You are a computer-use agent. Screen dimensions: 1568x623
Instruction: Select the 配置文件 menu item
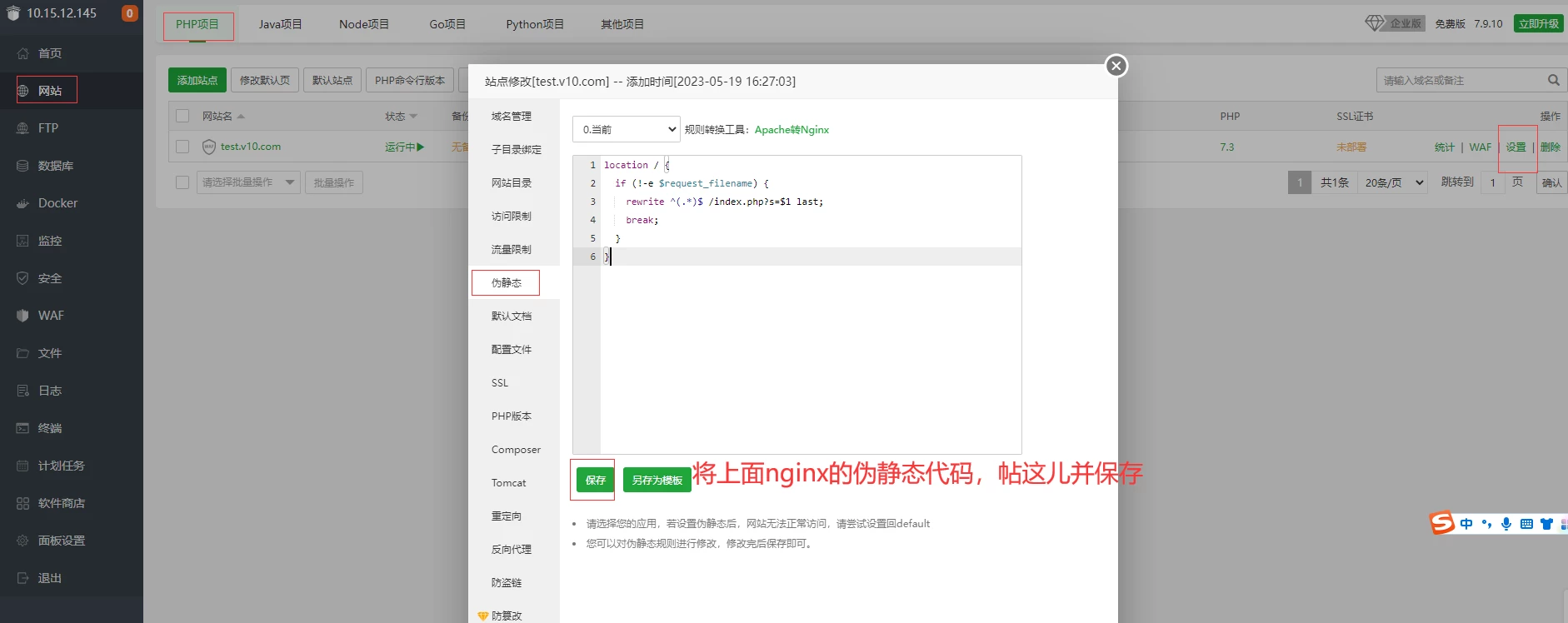(511, 350)
